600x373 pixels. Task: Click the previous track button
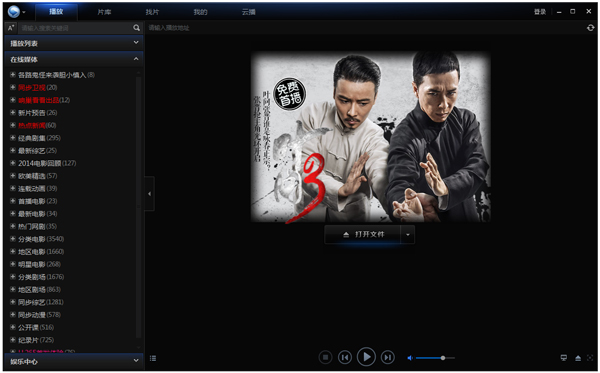(345, 357)
